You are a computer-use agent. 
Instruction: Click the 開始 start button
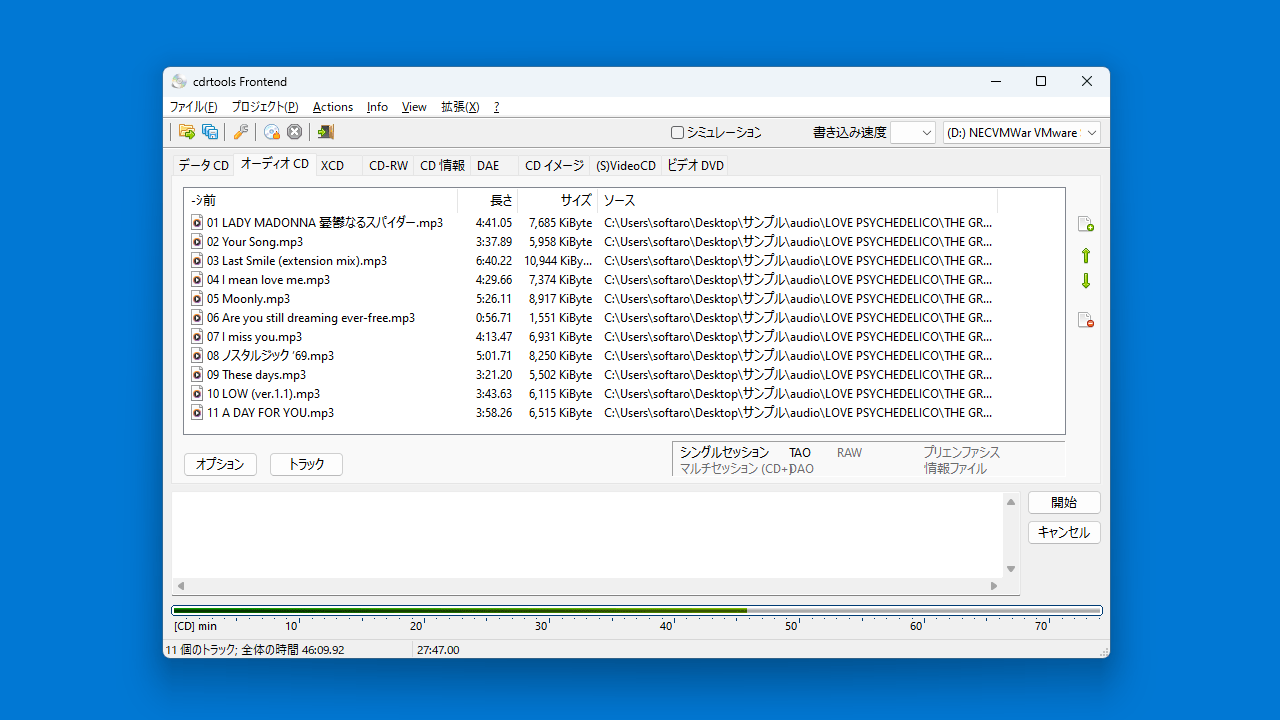pos(1064,503)
